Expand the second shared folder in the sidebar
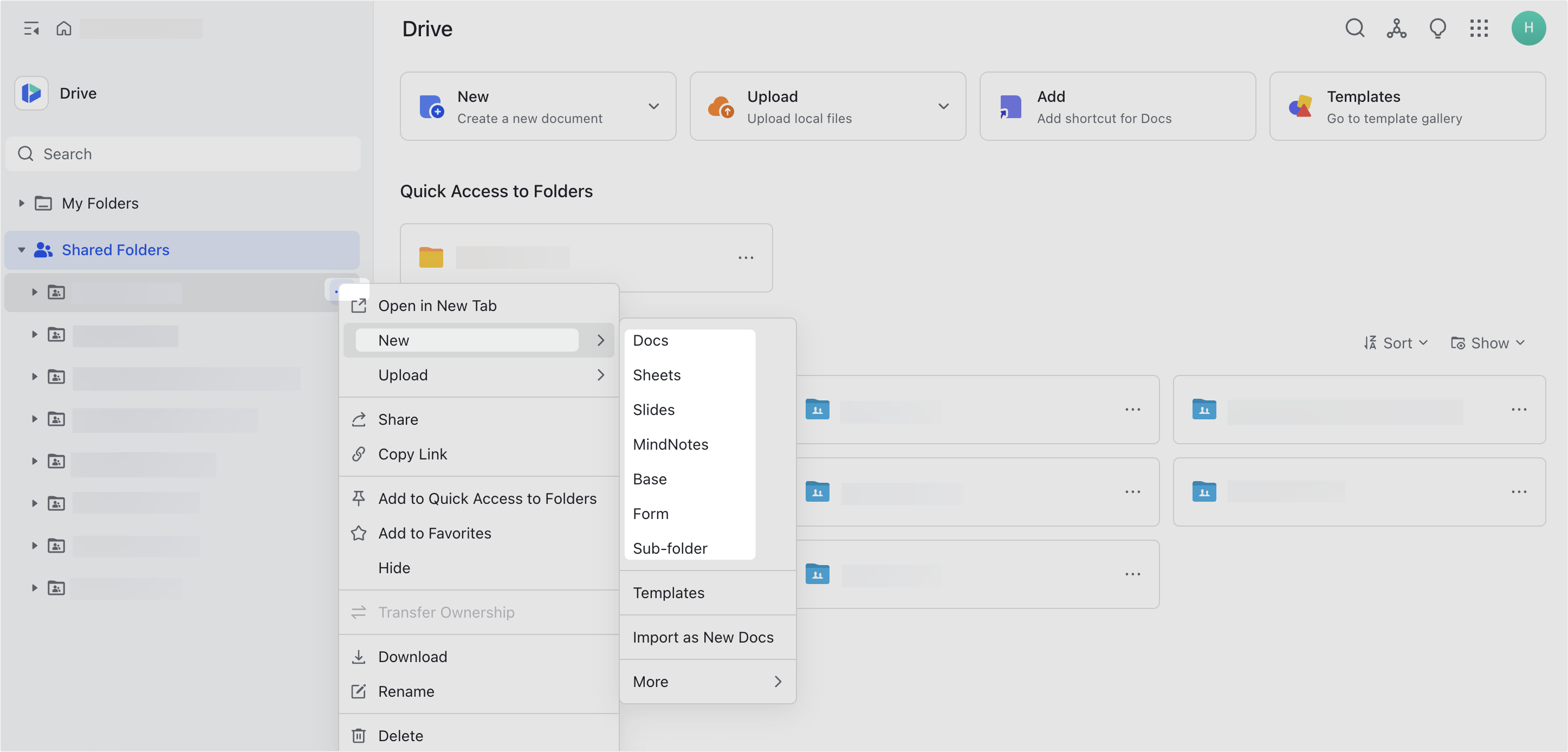Screen dimensions: 1568x752 [x=35, y=335]
